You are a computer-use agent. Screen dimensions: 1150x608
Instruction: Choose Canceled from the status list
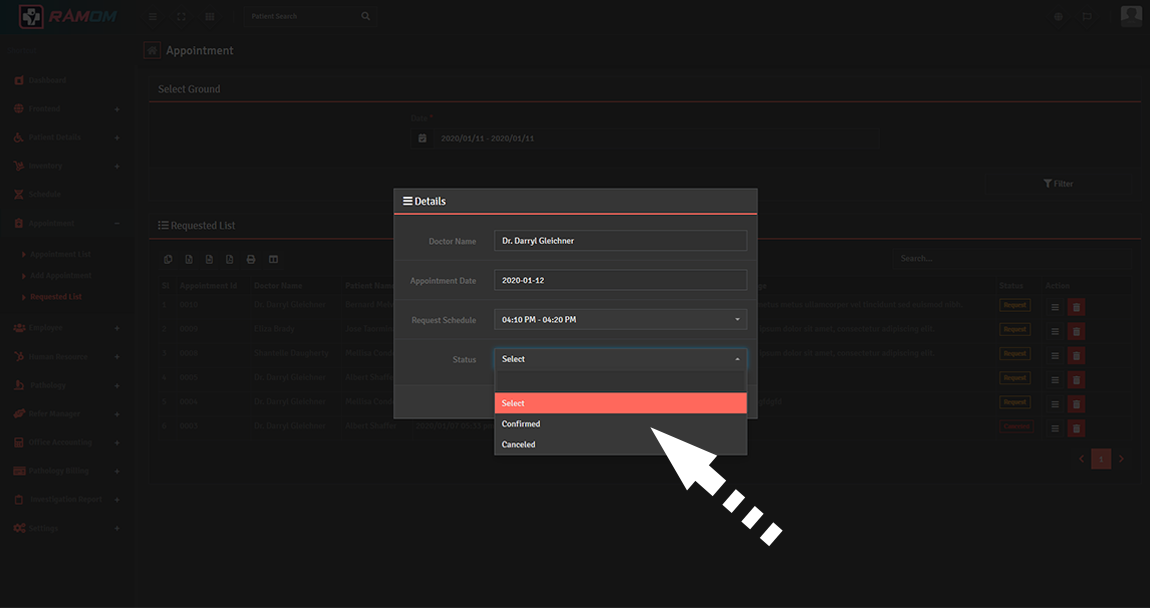620,444
